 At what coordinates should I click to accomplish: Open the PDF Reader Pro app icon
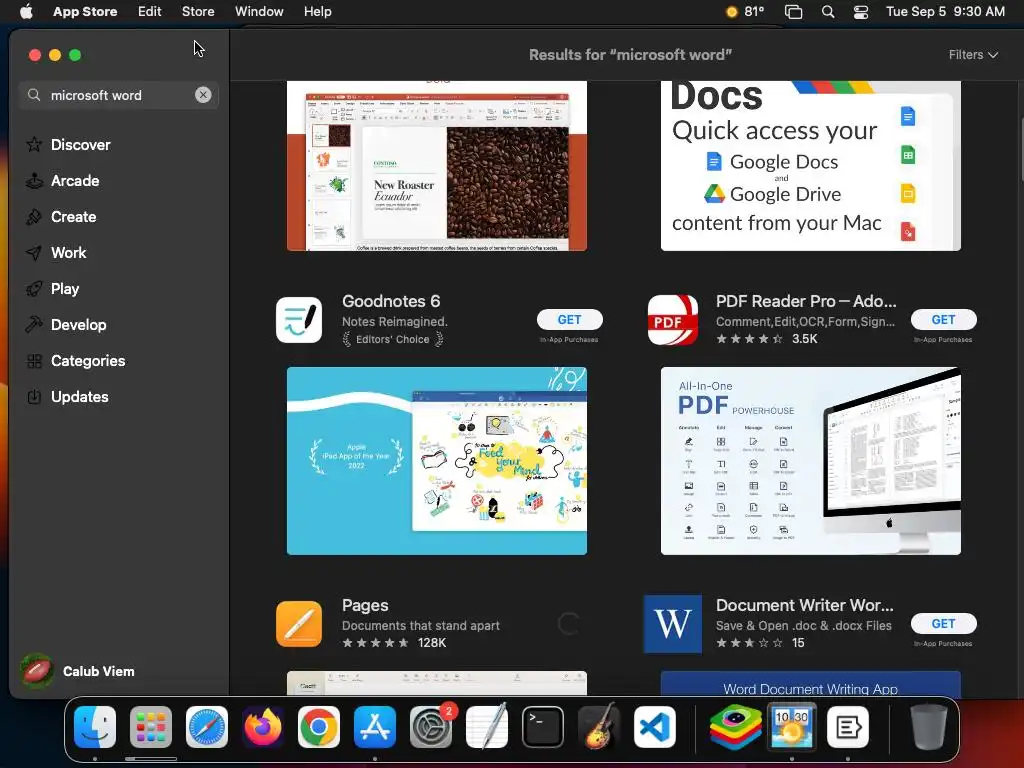point(673,320)
